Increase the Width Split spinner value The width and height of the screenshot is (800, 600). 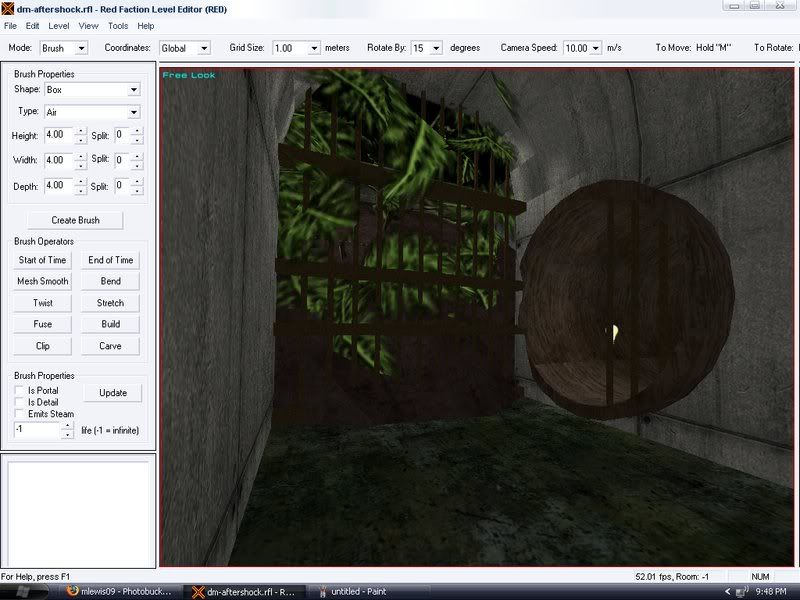(137, 157)
